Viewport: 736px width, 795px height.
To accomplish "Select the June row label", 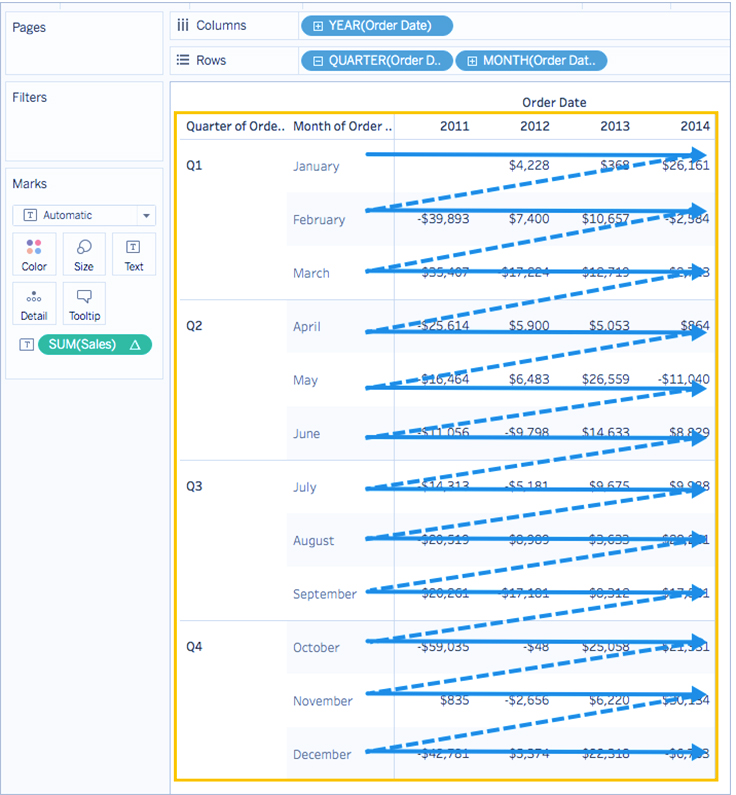I will pos(306,434).
